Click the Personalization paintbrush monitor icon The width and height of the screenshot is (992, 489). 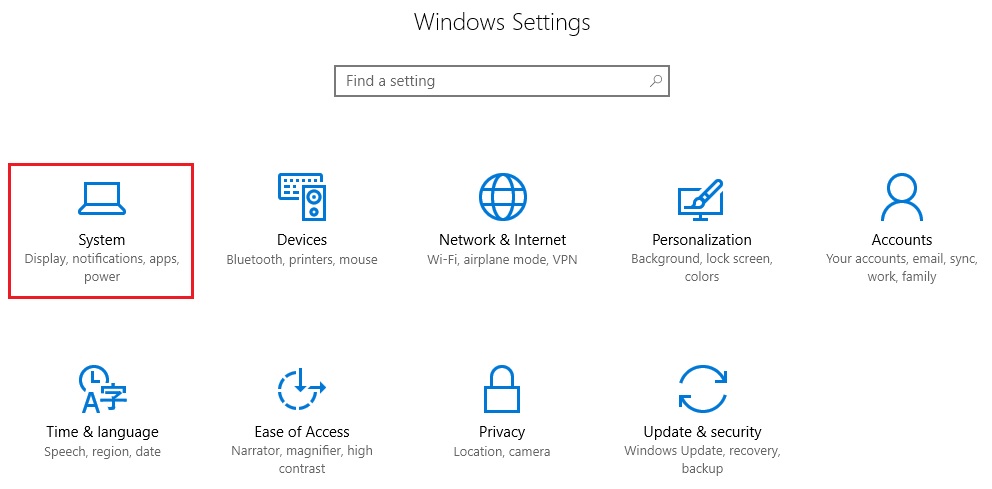(701, 196)
